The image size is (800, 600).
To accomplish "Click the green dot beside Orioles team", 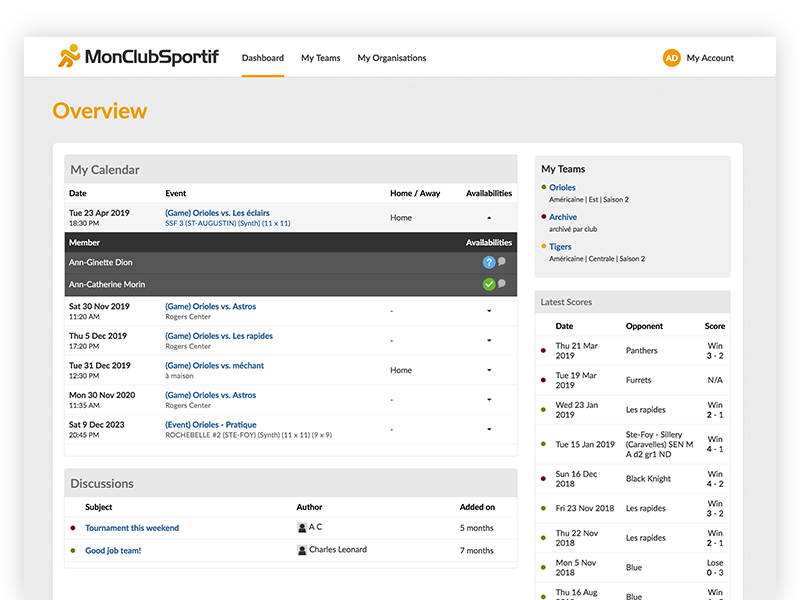I will pos(544,187).
